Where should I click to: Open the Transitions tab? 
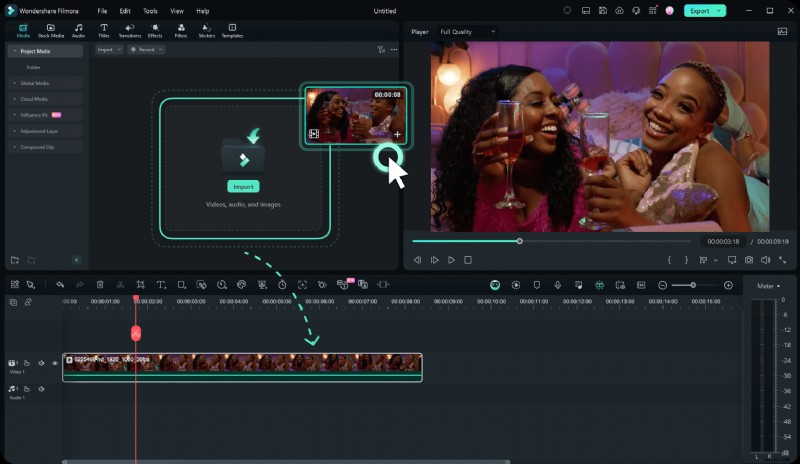tap(129, 30)
